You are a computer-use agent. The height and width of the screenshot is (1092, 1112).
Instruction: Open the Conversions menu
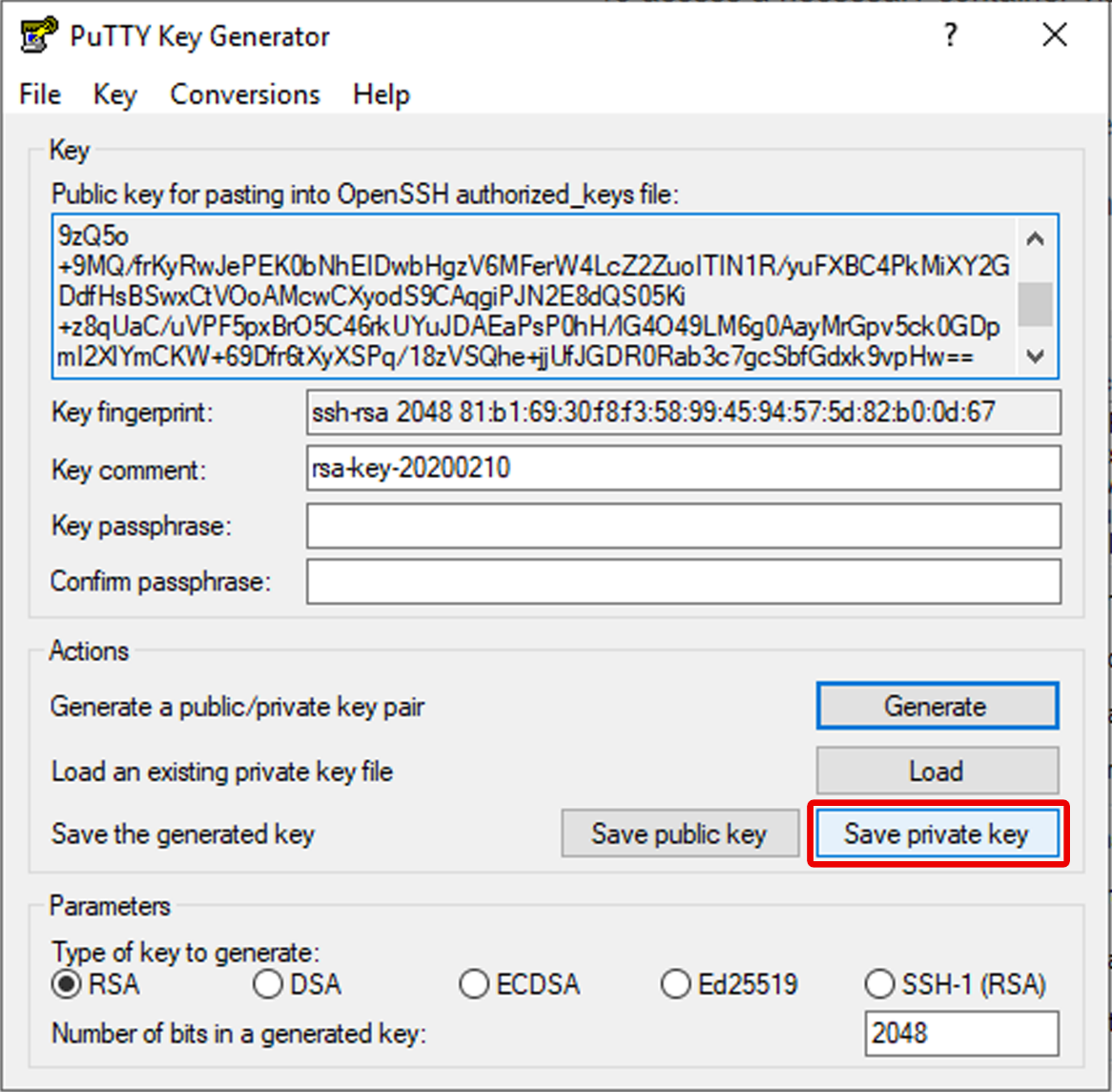245,94
